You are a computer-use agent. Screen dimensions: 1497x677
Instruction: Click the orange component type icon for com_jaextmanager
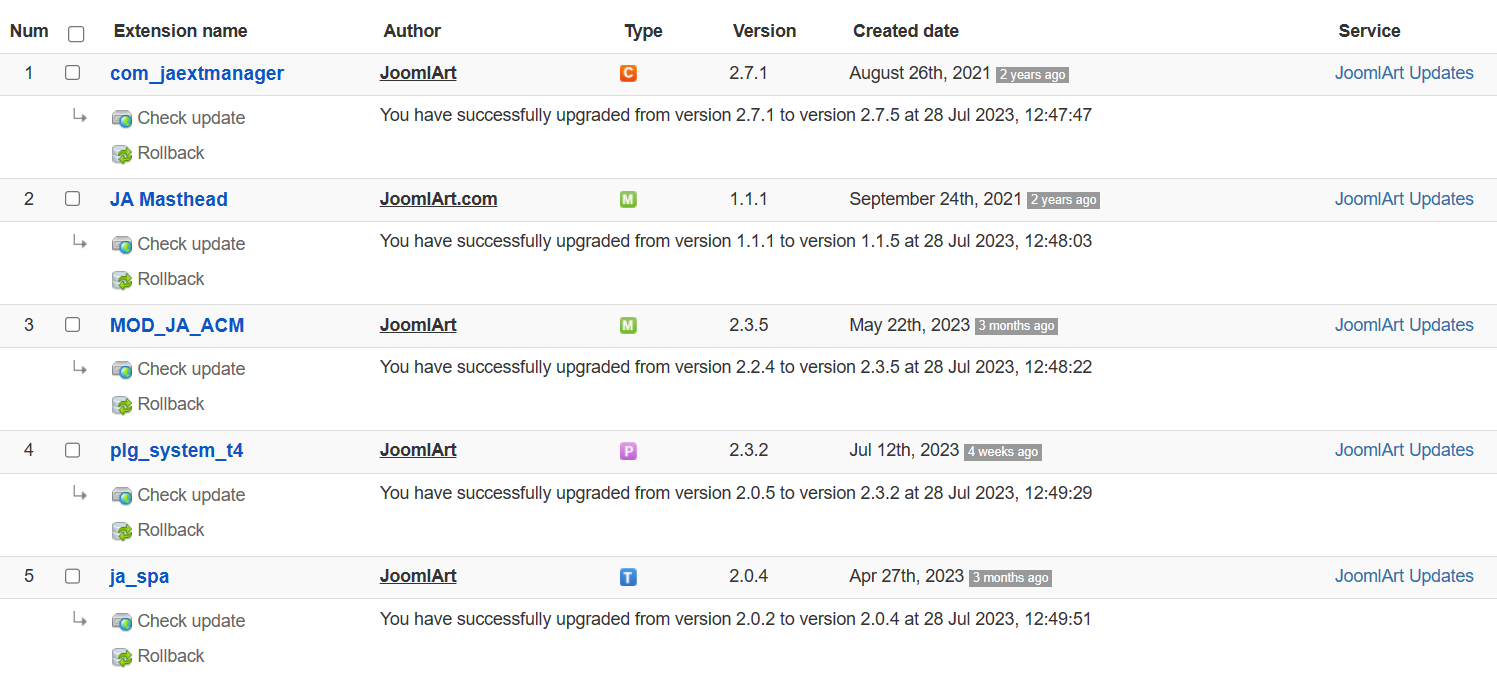[x=628, y=74]
